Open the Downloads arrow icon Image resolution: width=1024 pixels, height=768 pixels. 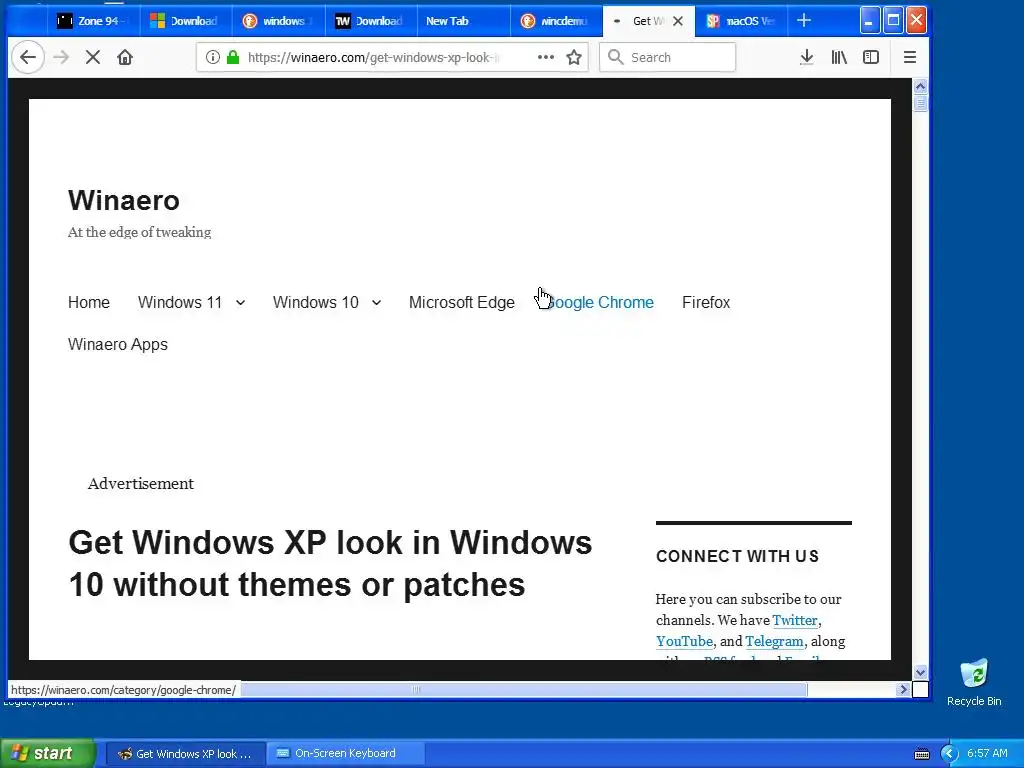(x=807, y=57)
